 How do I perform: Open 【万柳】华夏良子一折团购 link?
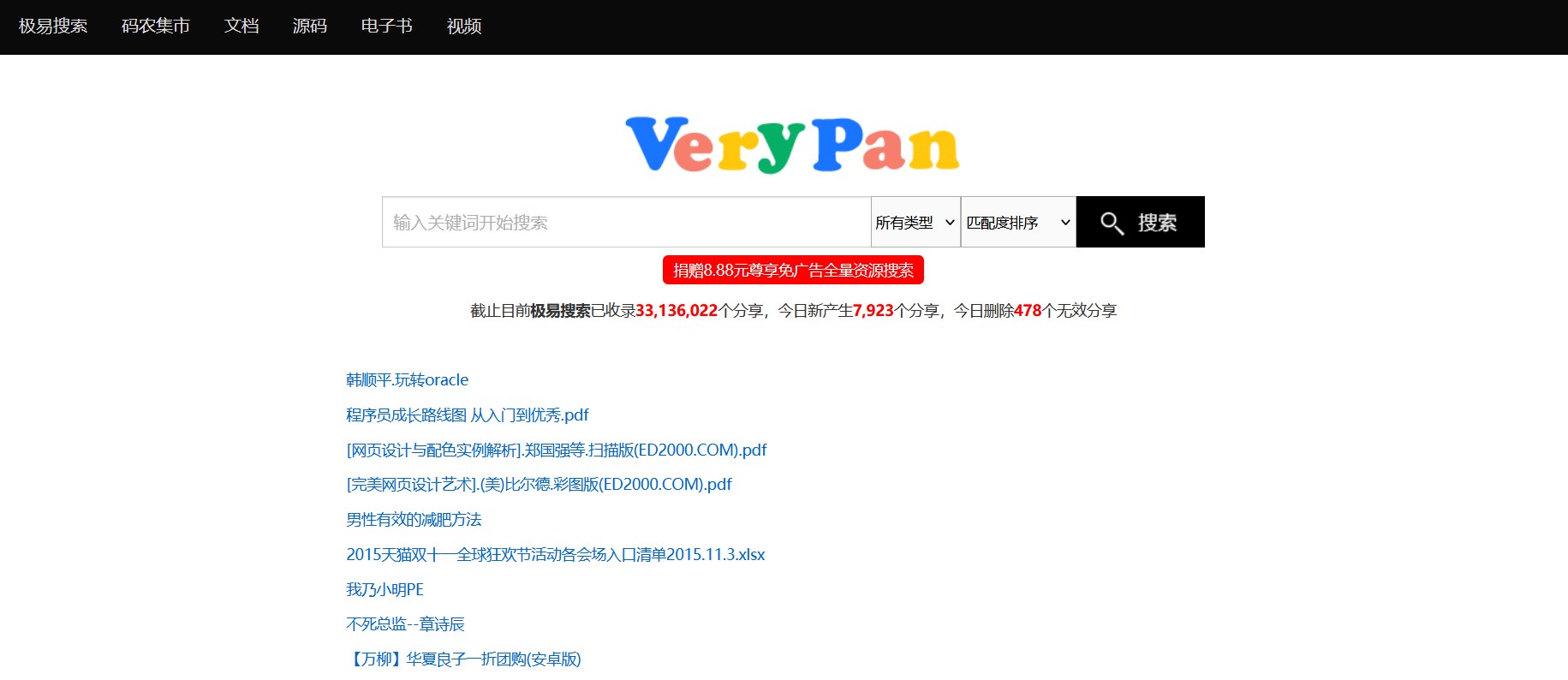pos(463,659)
